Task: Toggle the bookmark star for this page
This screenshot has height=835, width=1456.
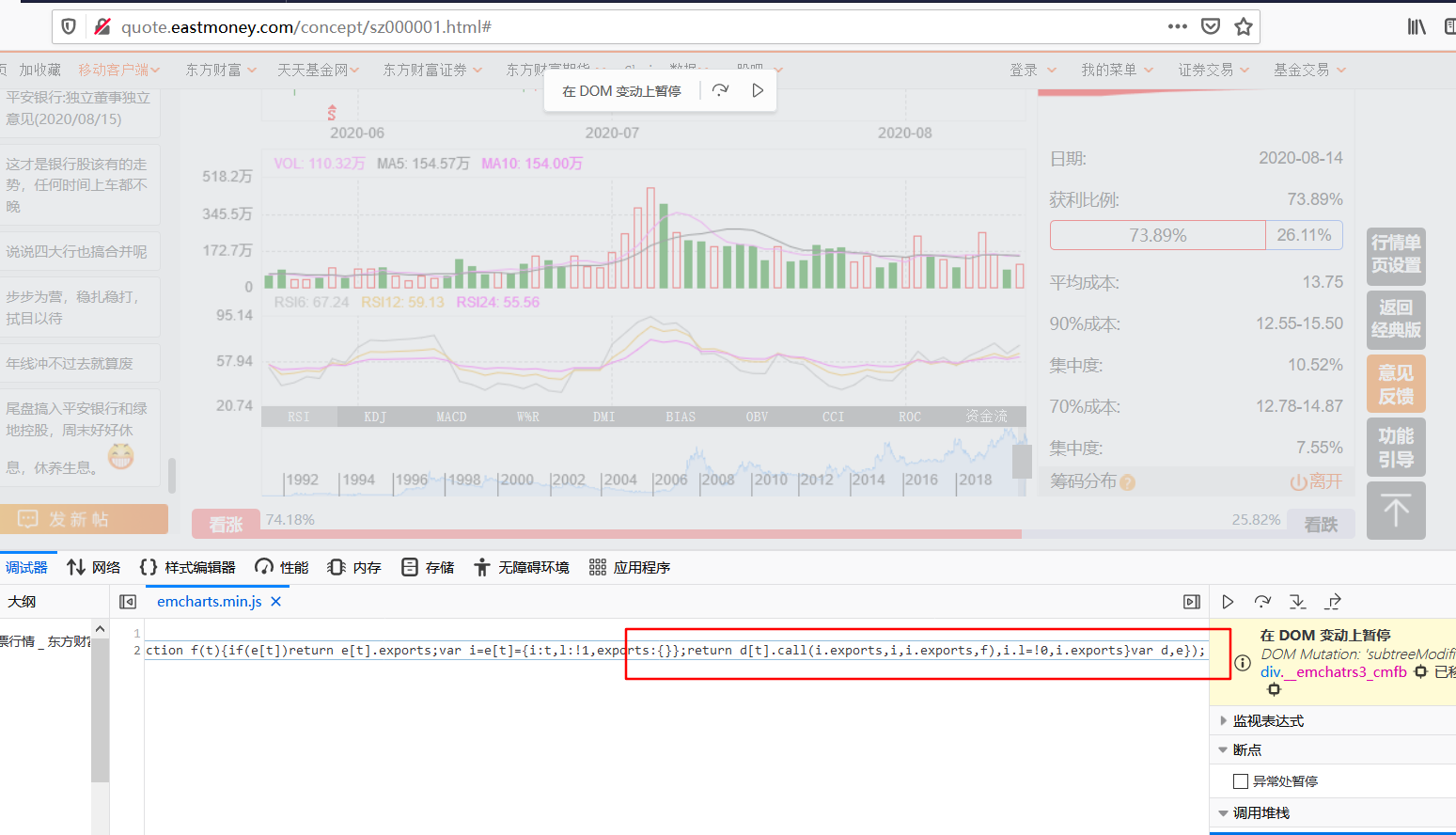Action: click(1243, 28)
